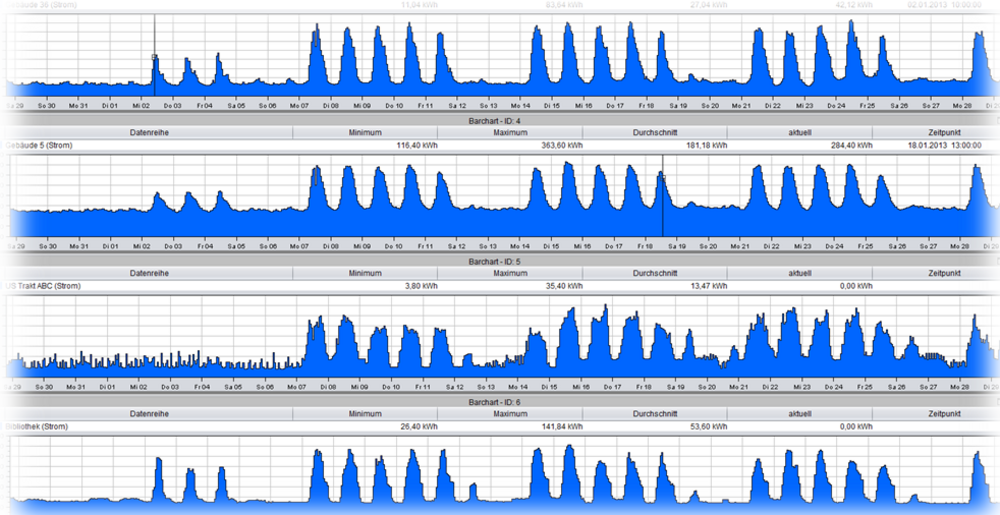Click the vertical cursor line in Gebäude 5 chart
1000x515 pixels.
coord(662,200)
